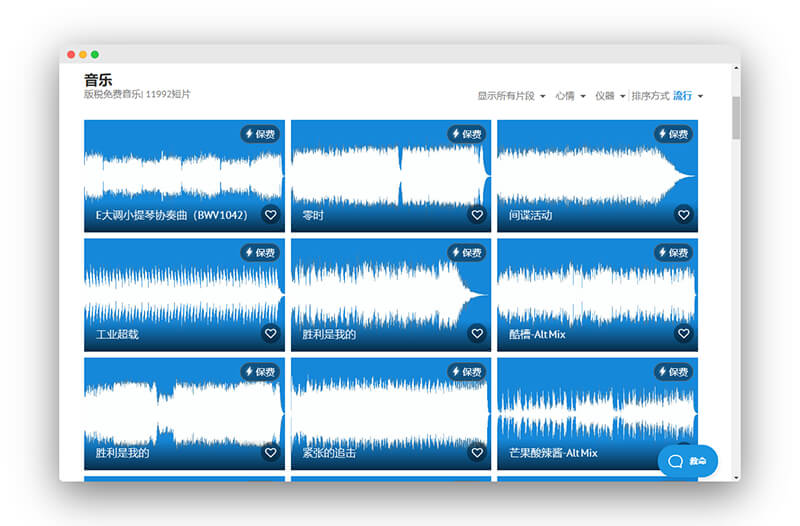Click the 保费 lightning badge on 零时
The image size is (800, 526).
point(466,134)
